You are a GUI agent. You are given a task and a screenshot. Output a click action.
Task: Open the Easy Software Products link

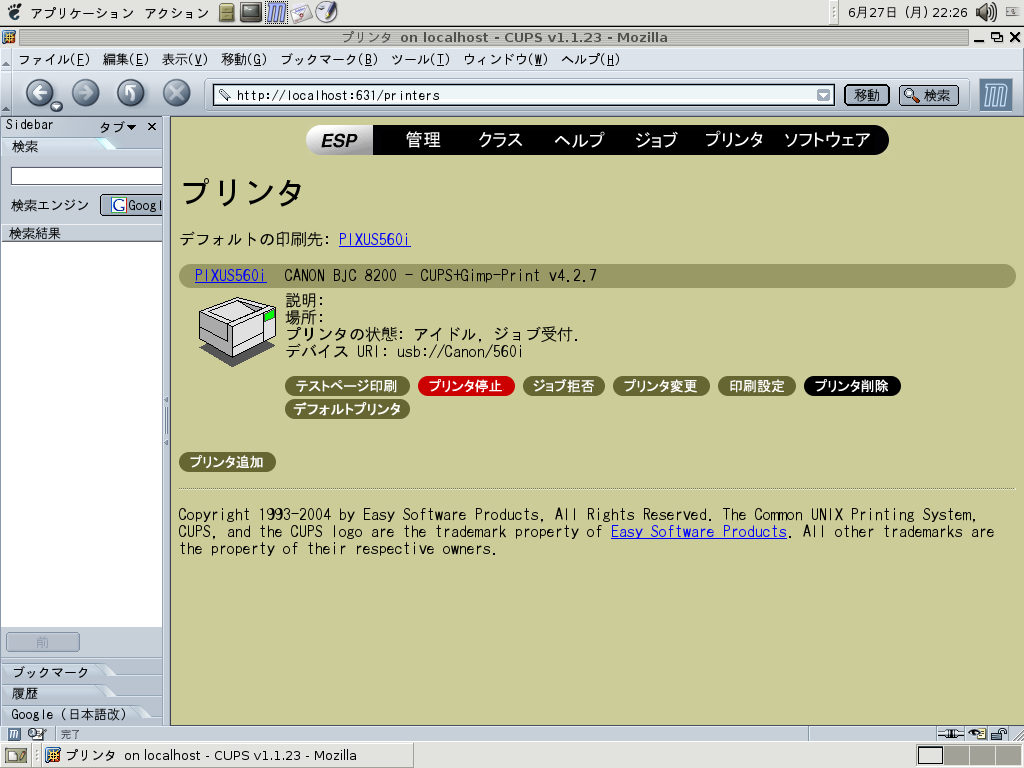coord(699,532)
